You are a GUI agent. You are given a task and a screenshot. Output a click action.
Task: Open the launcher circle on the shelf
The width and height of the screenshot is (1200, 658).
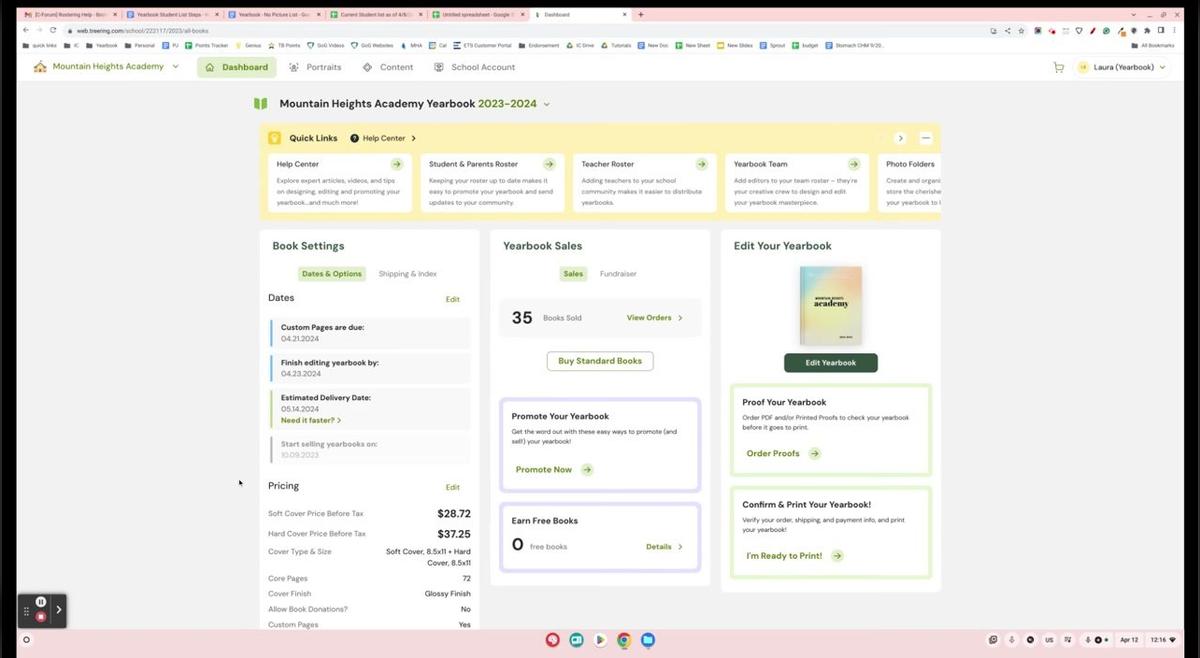[26, 639]
